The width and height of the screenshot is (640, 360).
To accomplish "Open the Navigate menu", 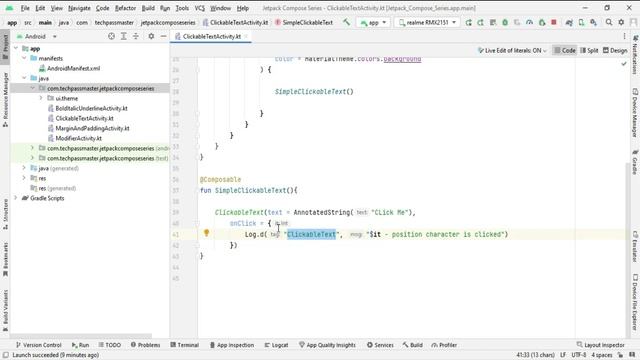I will click(79, 8).
